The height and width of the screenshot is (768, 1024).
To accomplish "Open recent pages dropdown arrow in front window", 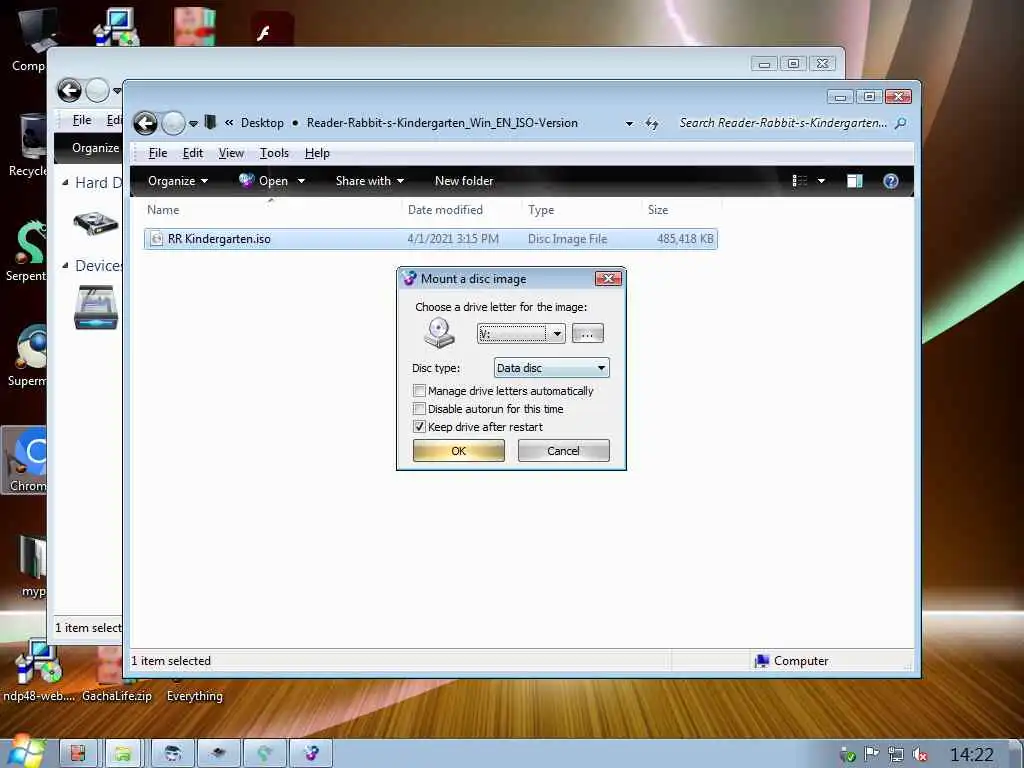I will click(193, 123).
